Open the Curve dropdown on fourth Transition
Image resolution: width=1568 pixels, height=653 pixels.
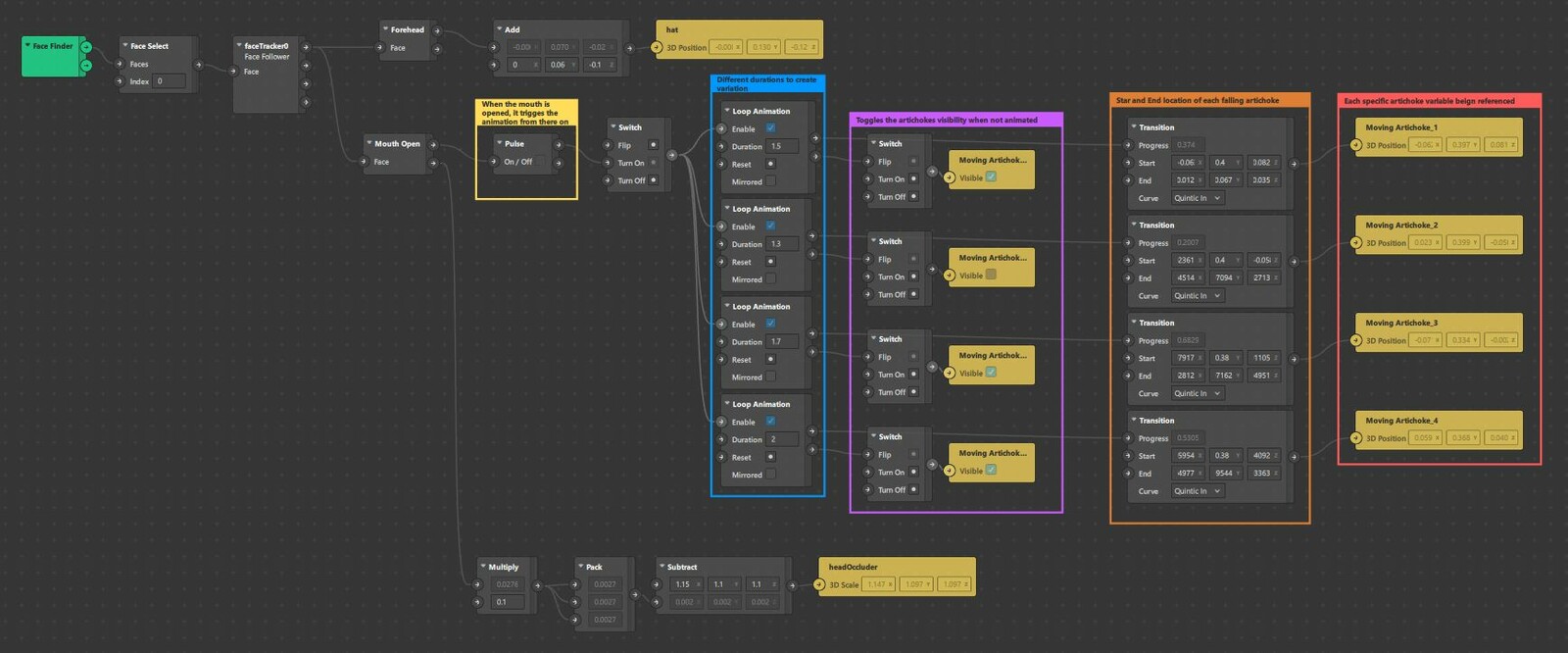coord(1198,491)
